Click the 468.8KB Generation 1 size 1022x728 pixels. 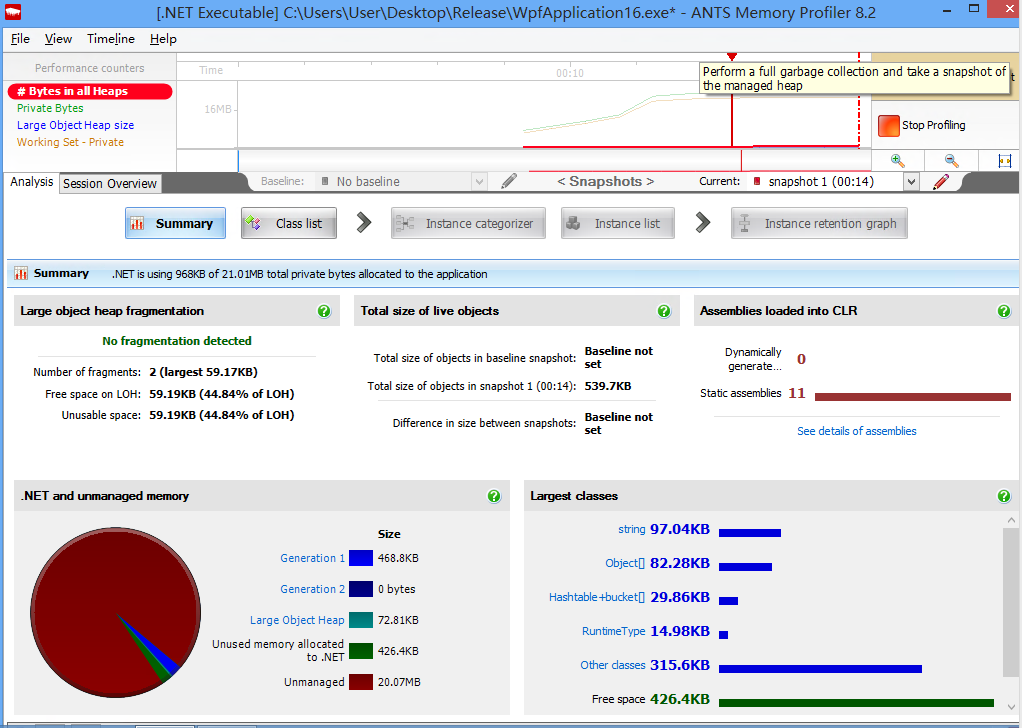click(398, 559)
